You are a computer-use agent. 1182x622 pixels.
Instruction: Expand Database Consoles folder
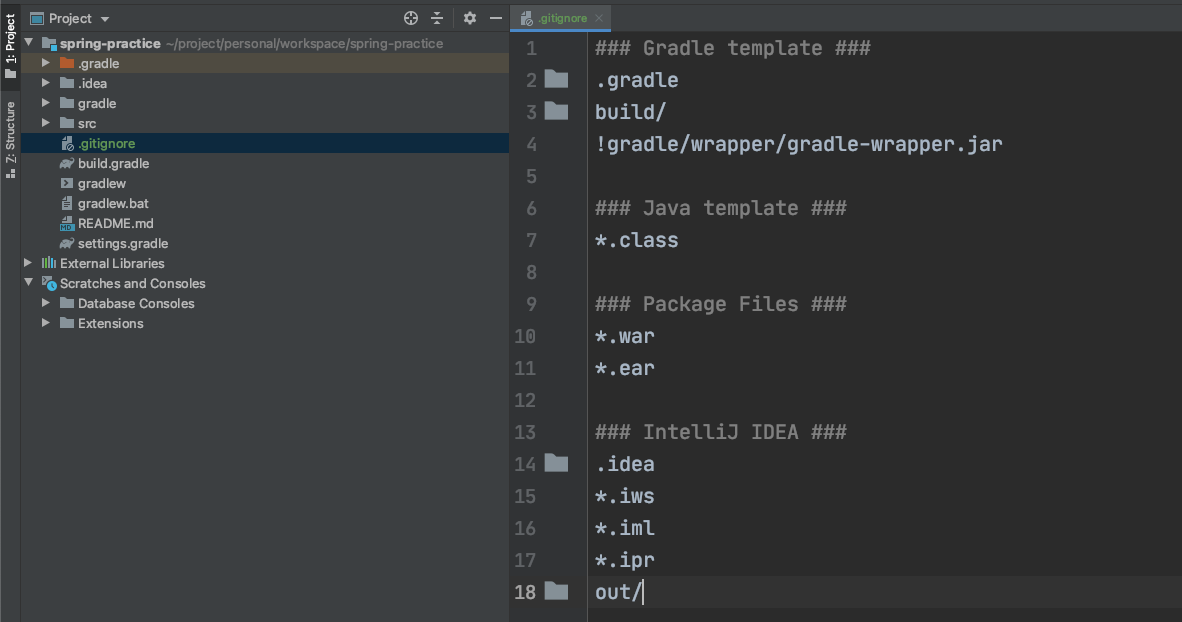tap(46, 303)
